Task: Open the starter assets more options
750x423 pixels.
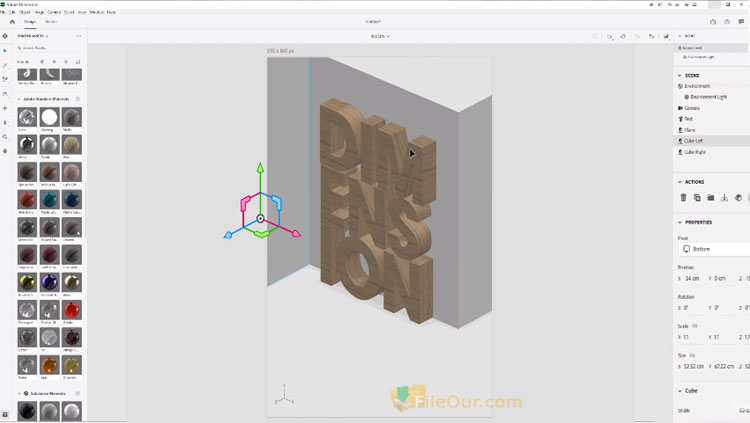Action: click(79, 36)
